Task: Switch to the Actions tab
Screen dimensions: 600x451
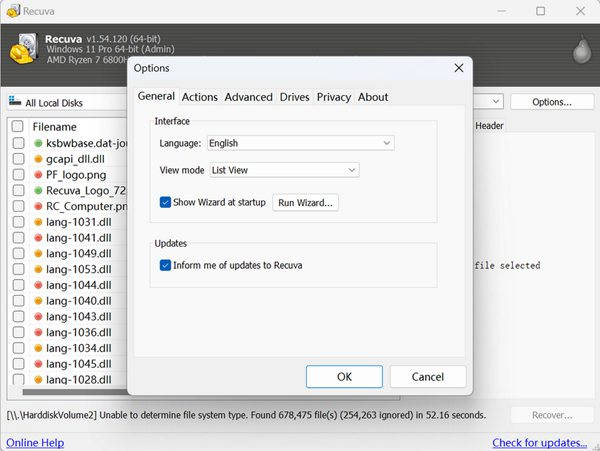Action: point(199,97)
